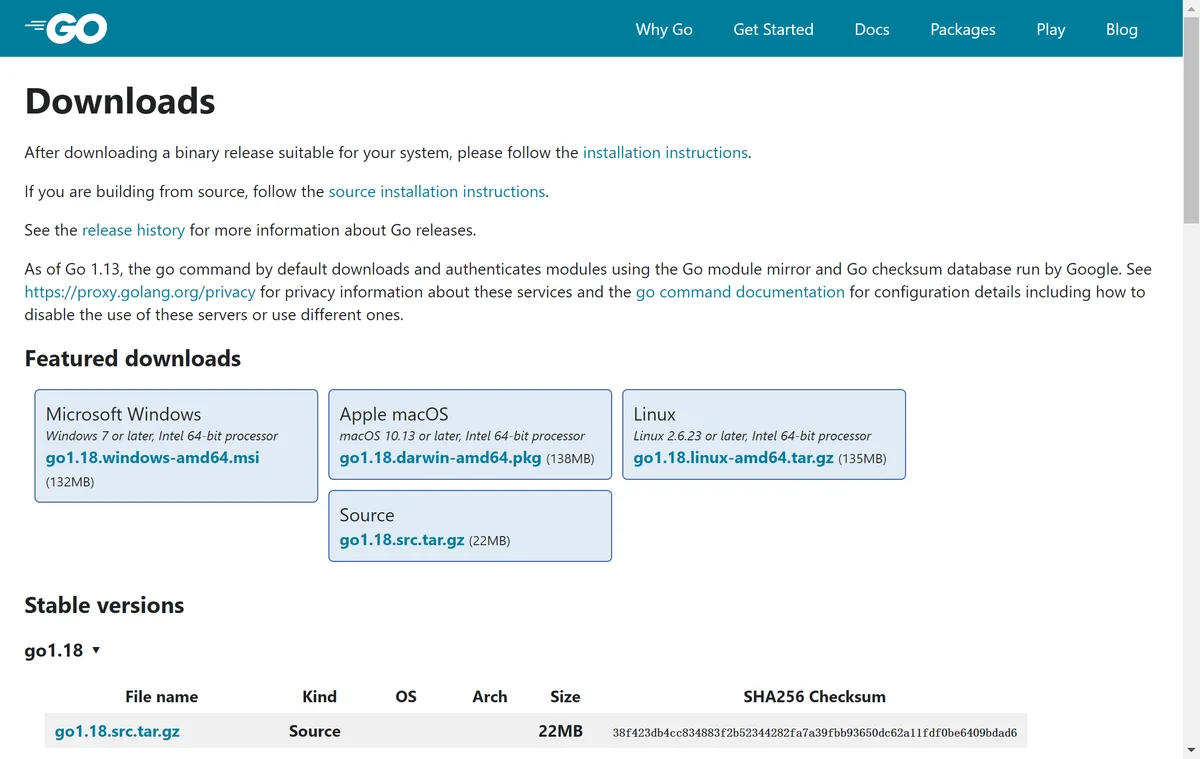Click the Kind column header

[x=319, y=697]
